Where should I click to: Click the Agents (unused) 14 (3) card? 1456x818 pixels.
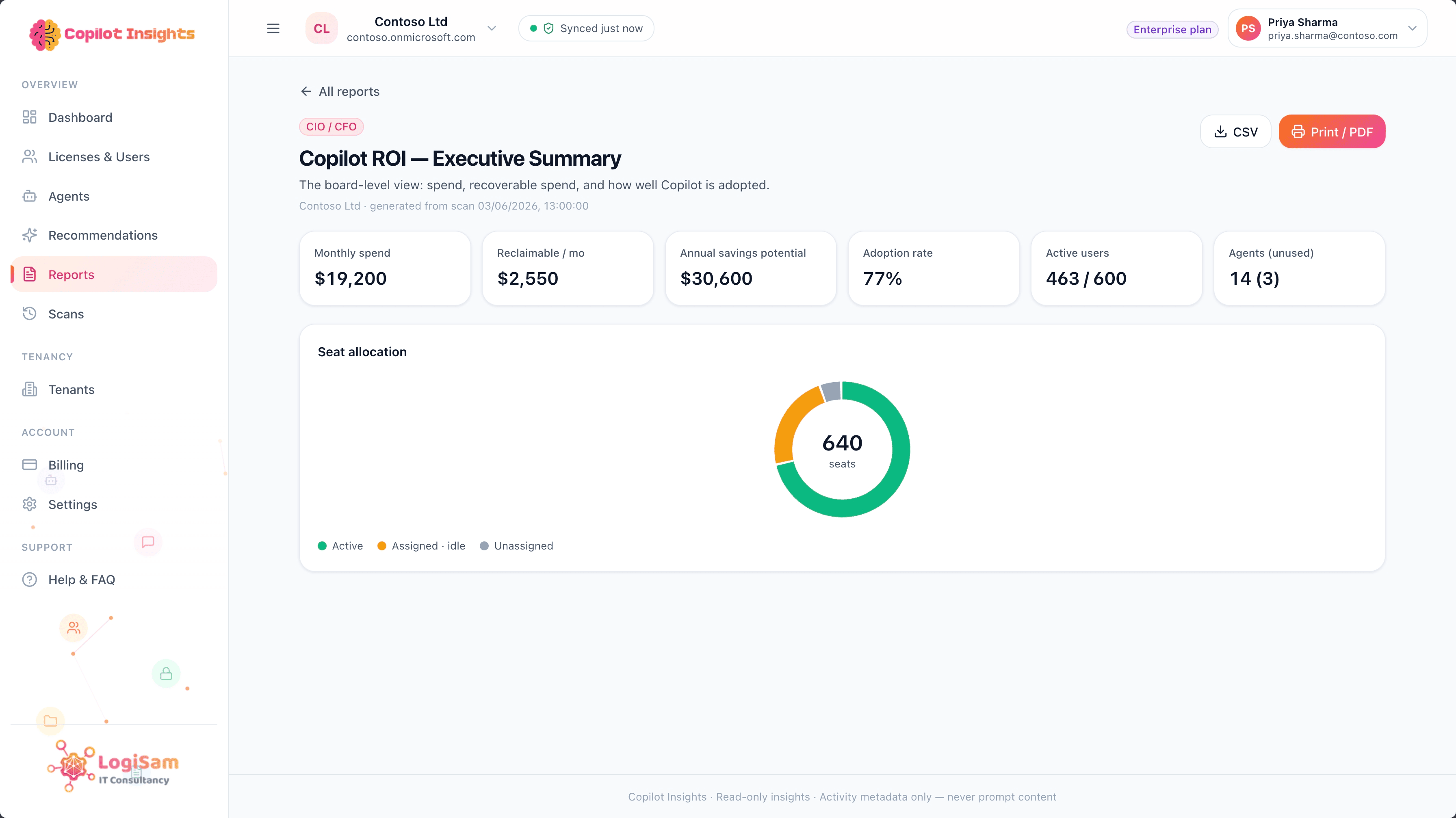pos(1300,268)
